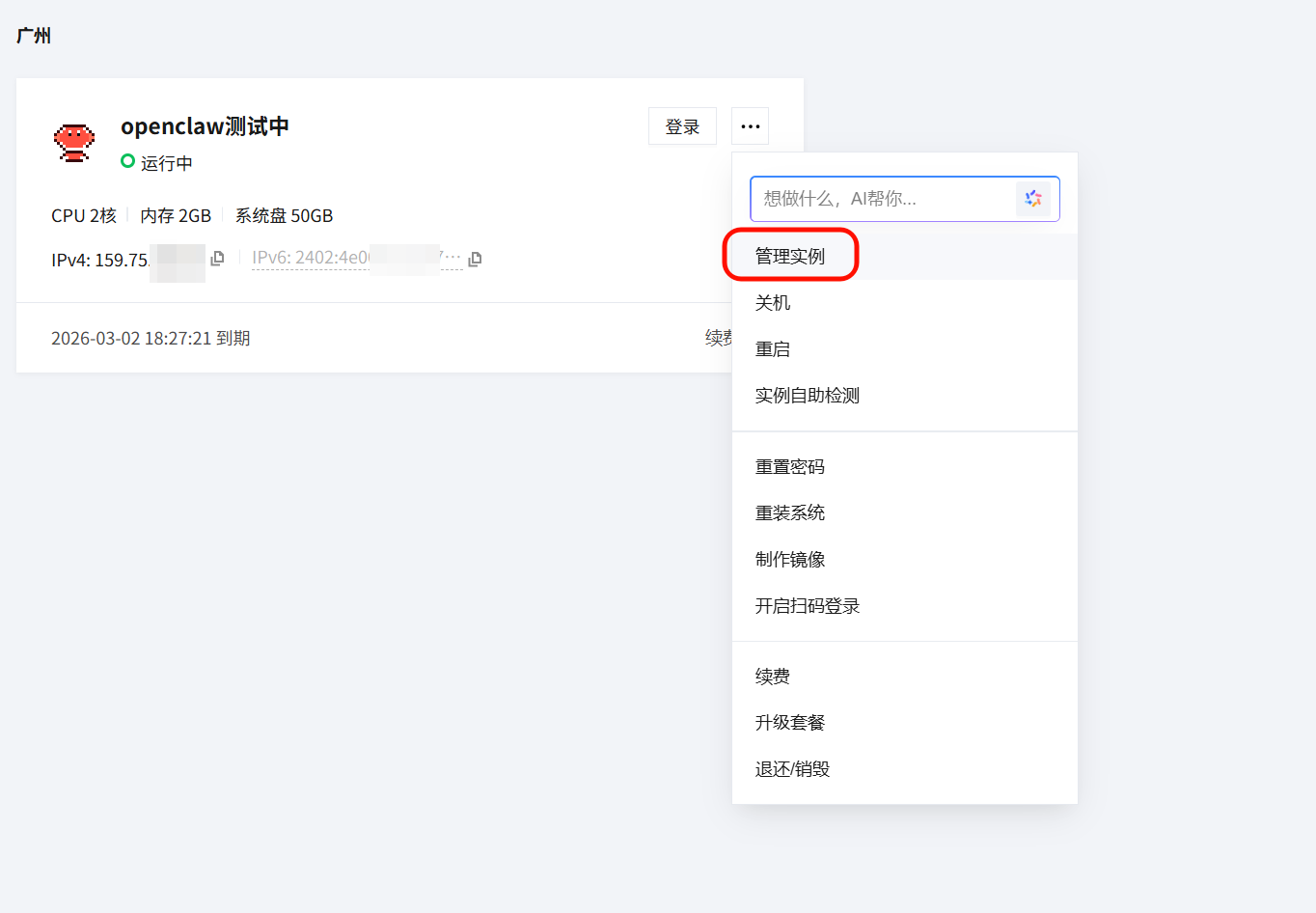
Task: Choose 开启扫码登录 menu option
Action: pos(905,606)
